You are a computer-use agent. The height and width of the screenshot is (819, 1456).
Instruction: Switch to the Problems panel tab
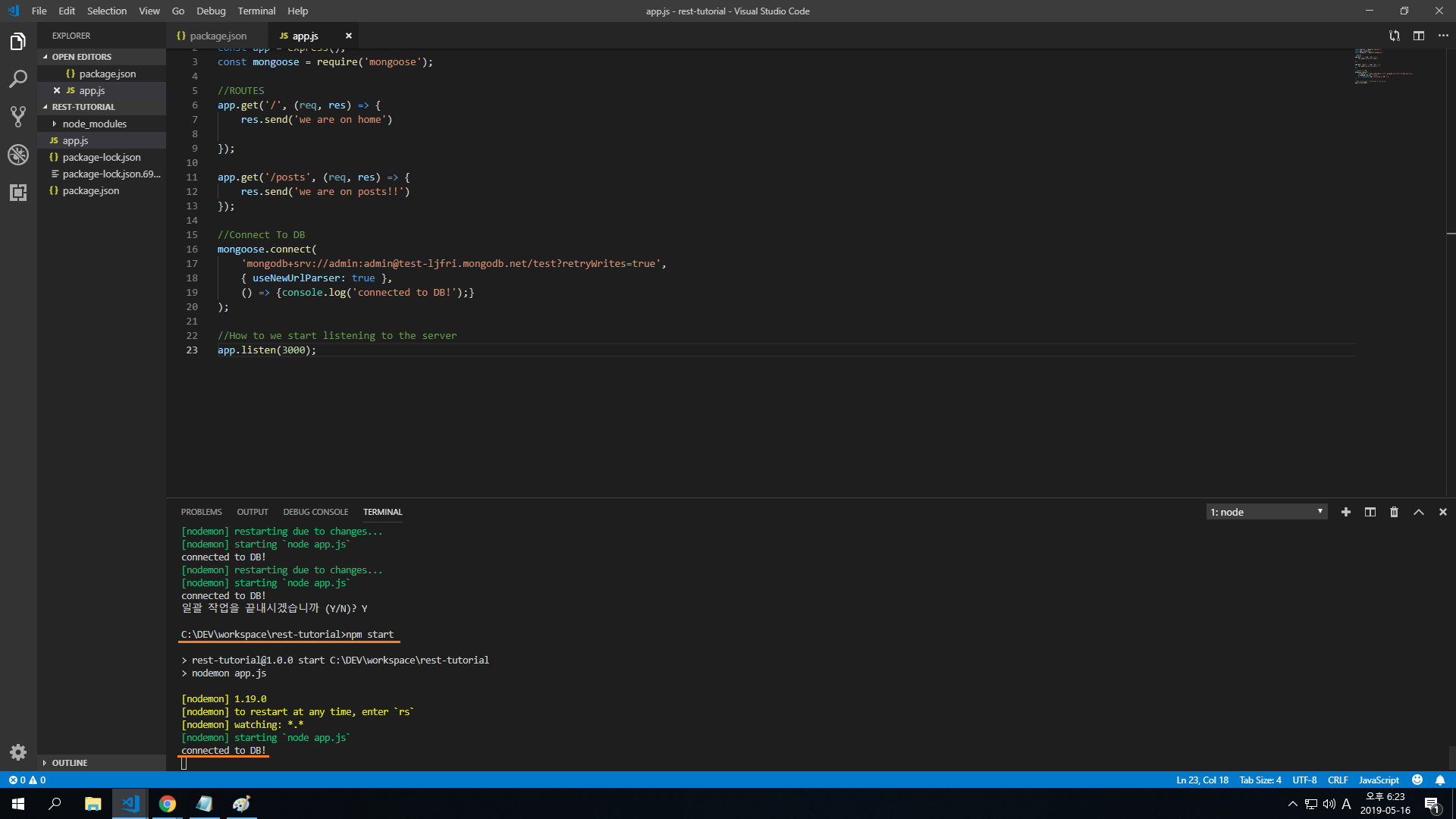(201, 512)
